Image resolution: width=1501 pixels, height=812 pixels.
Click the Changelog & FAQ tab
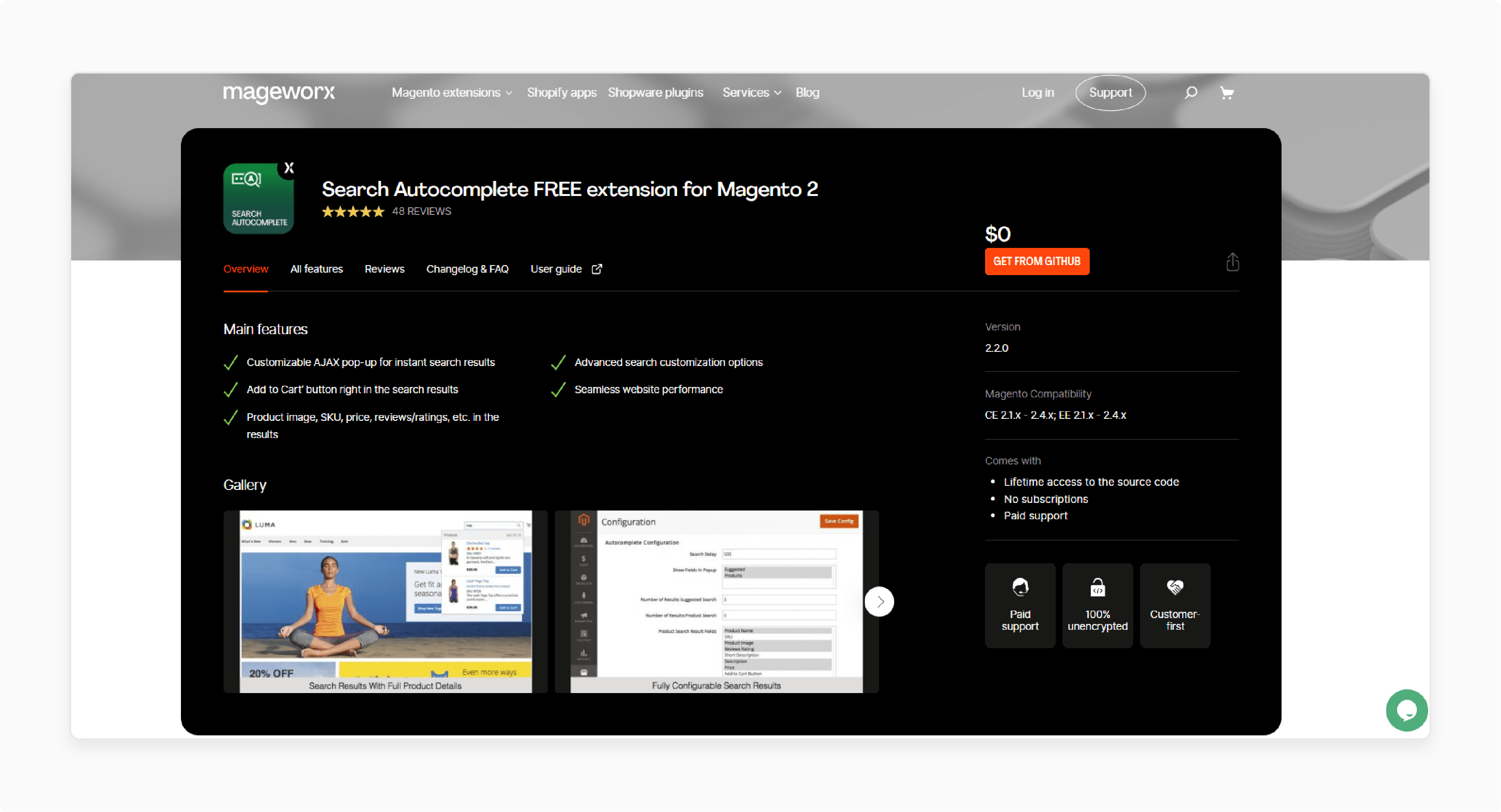pos(466,268)
